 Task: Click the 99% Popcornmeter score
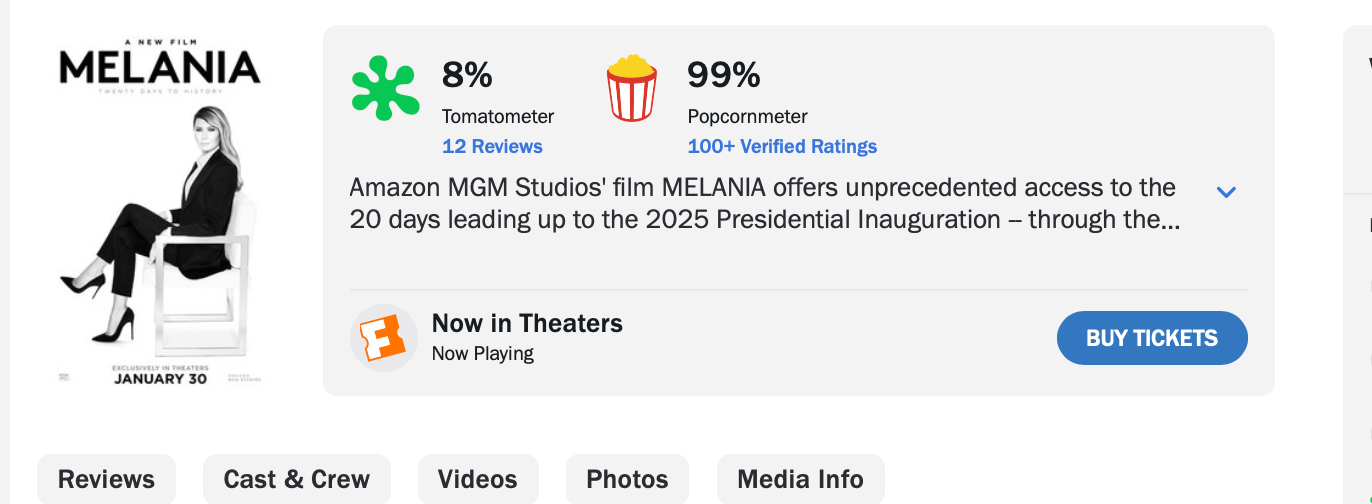723,75
